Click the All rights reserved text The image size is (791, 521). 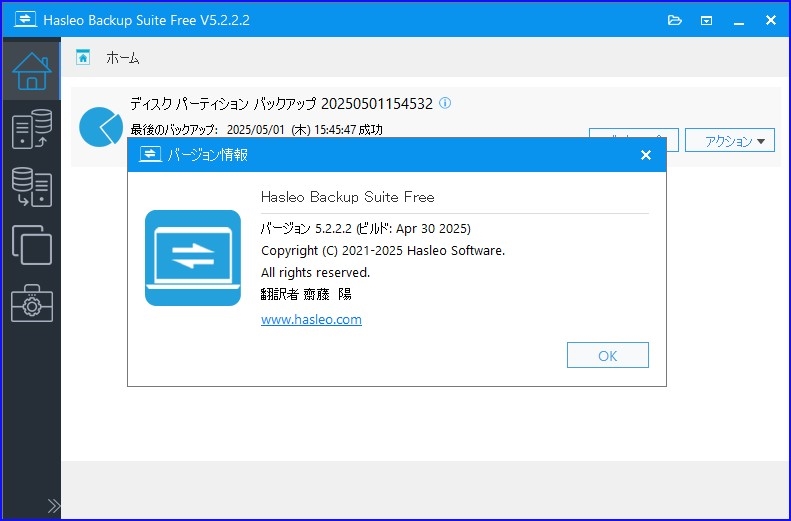point(315,272)
